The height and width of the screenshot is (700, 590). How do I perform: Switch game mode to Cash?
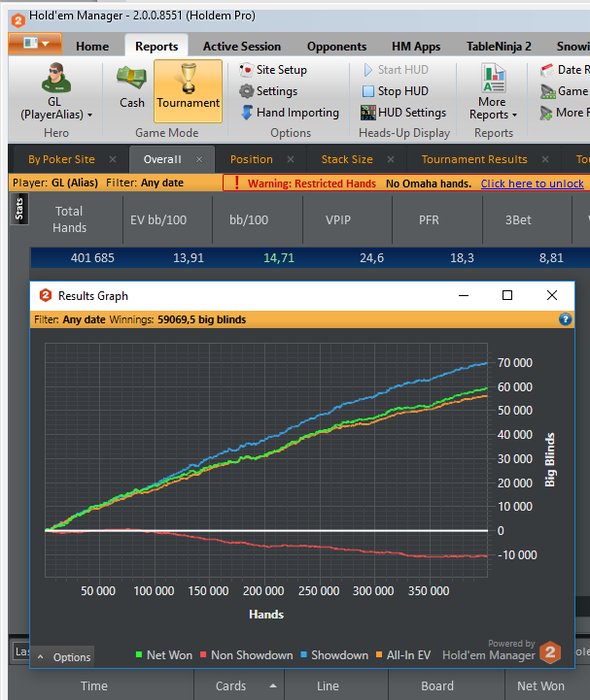[x=132, y=88]
